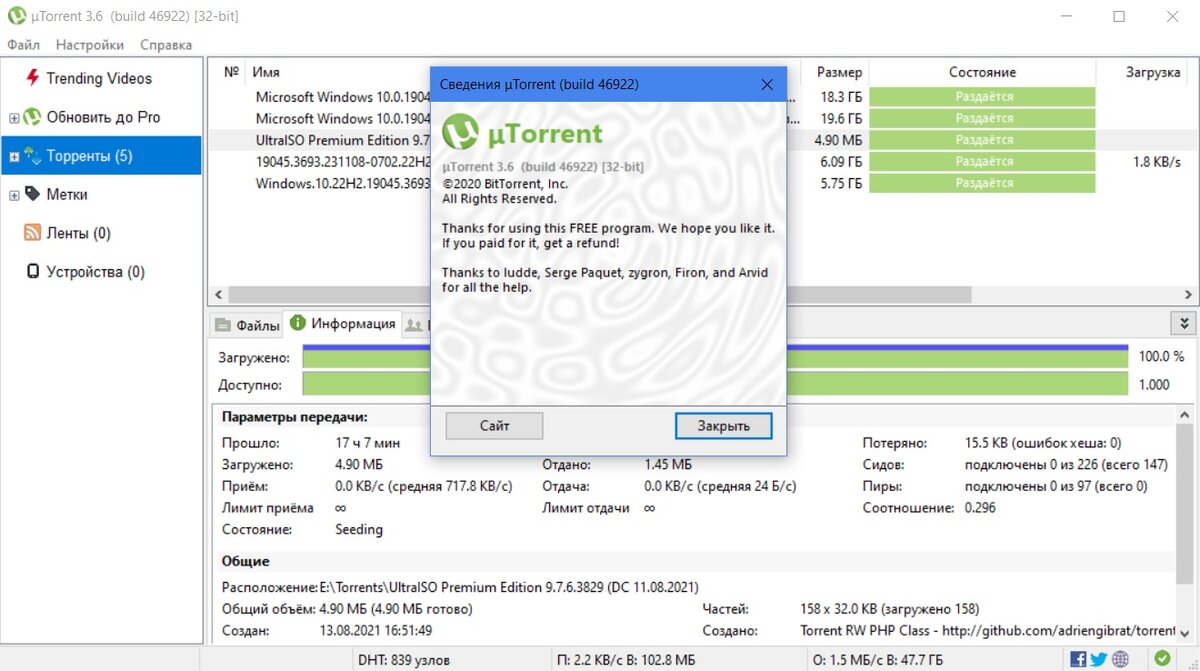The image size is (1200, 671).
Task: Click the Состояние value Seeding
Action: point(359,530)
